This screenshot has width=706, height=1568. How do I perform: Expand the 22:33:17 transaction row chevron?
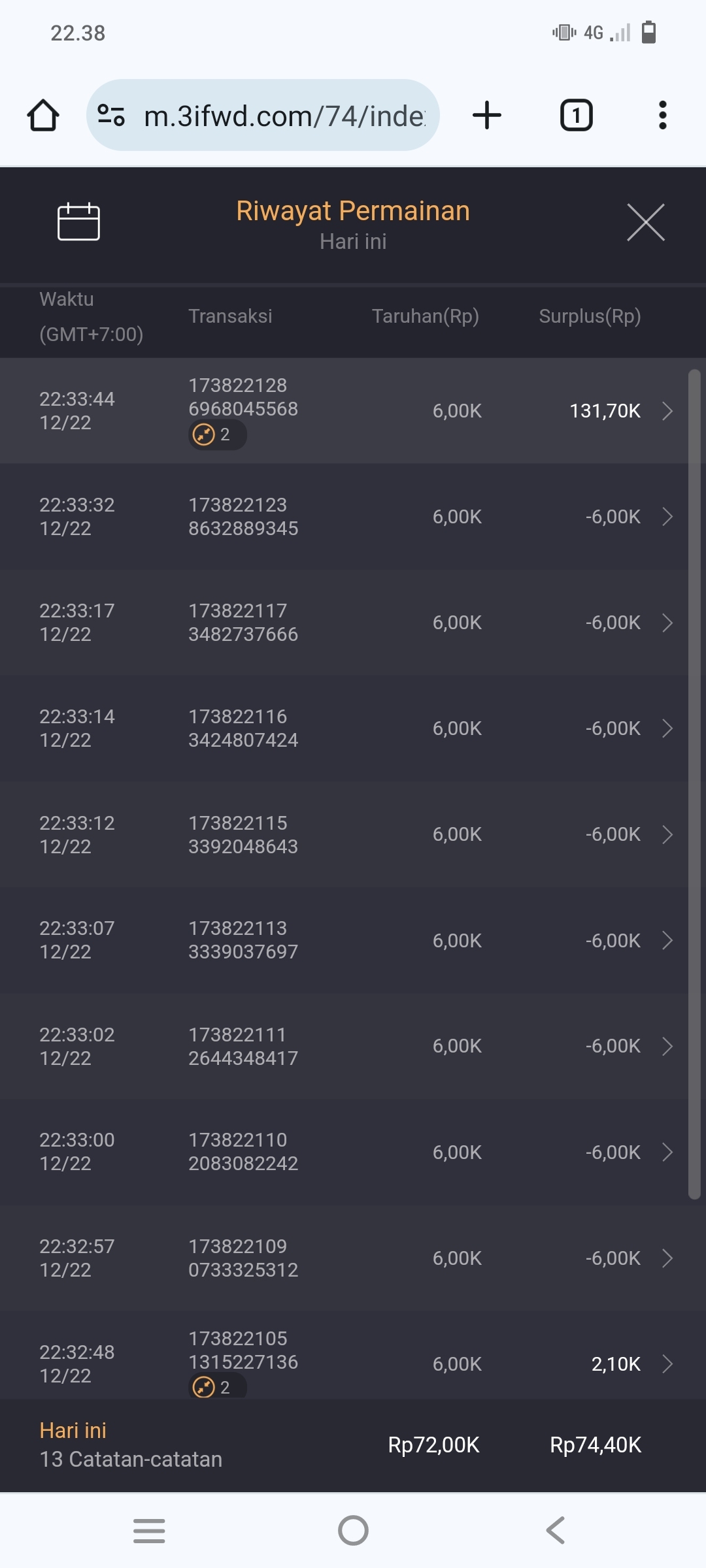point(667,623)
